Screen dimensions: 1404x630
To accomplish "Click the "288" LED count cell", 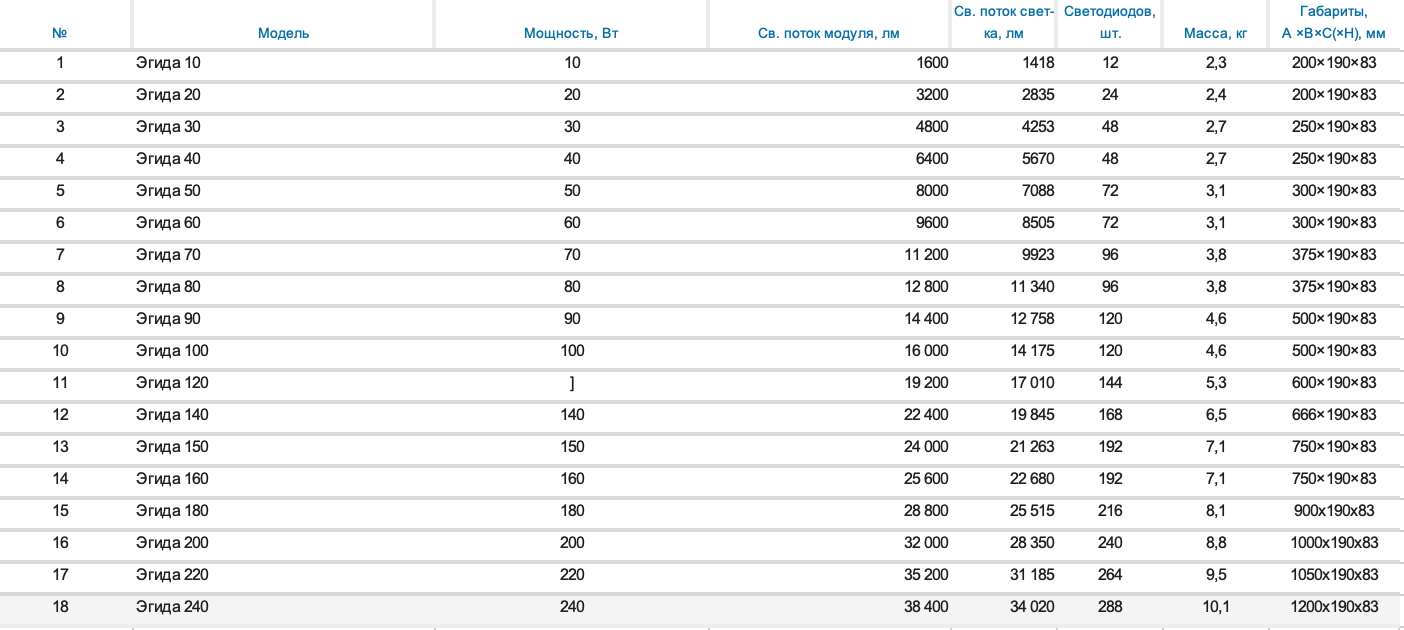I will click(1110, 607).
